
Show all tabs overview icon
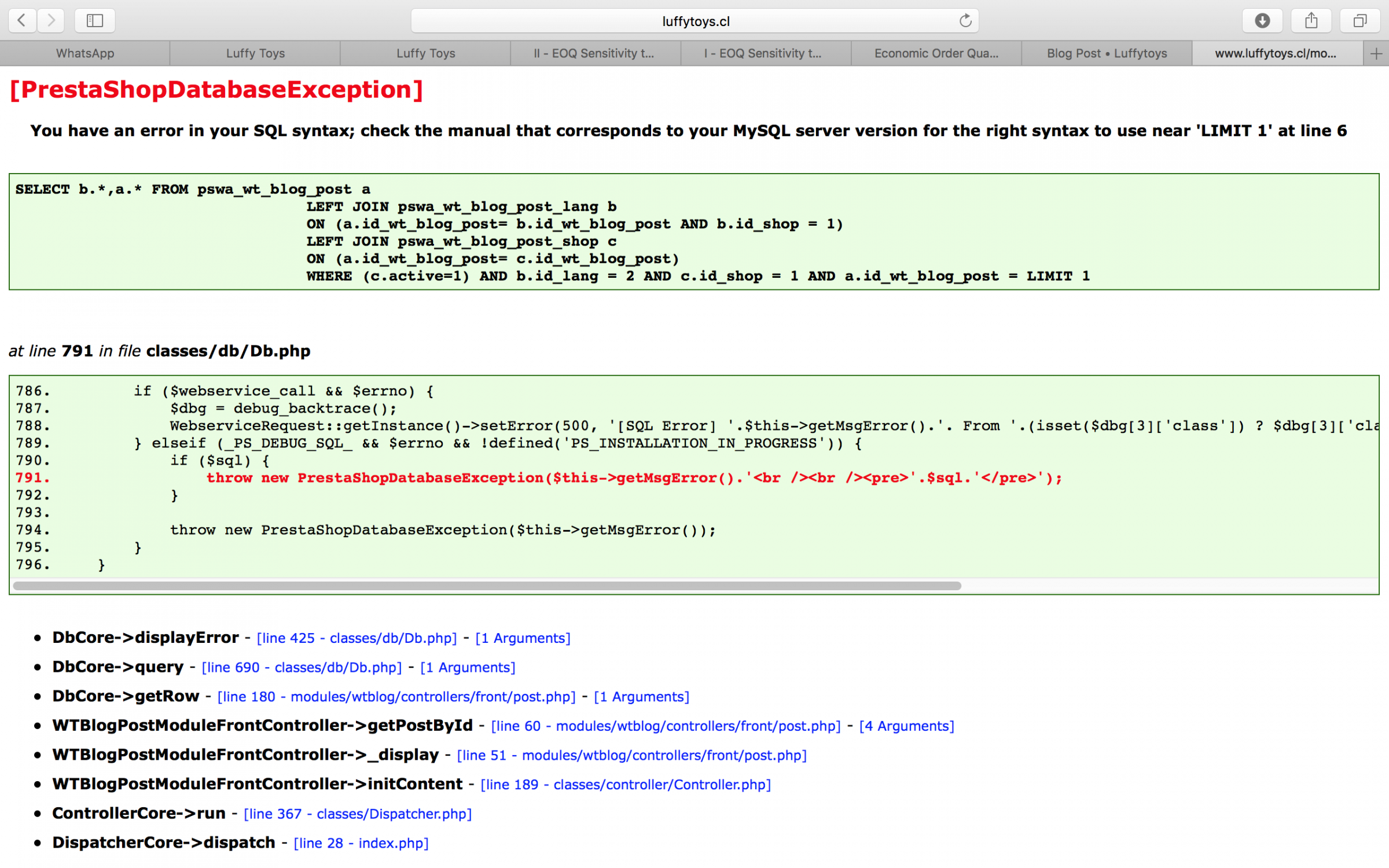1359,21
